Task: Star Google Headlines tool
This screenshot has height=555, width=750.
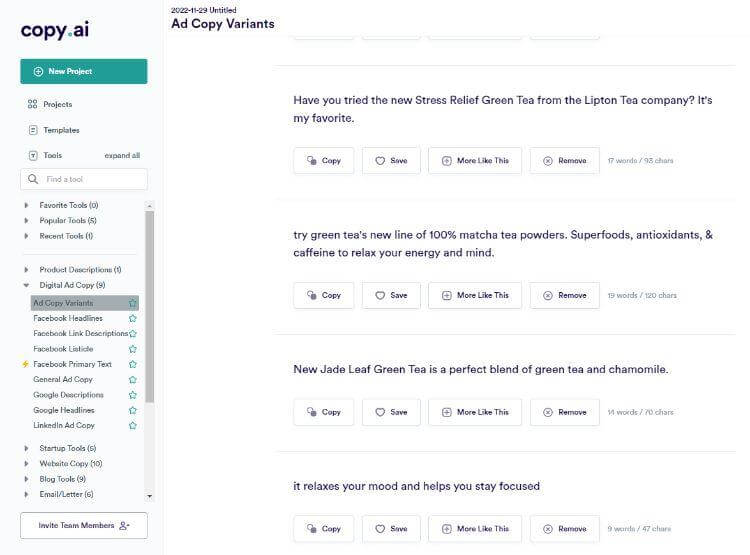Action: click(133, 410)
